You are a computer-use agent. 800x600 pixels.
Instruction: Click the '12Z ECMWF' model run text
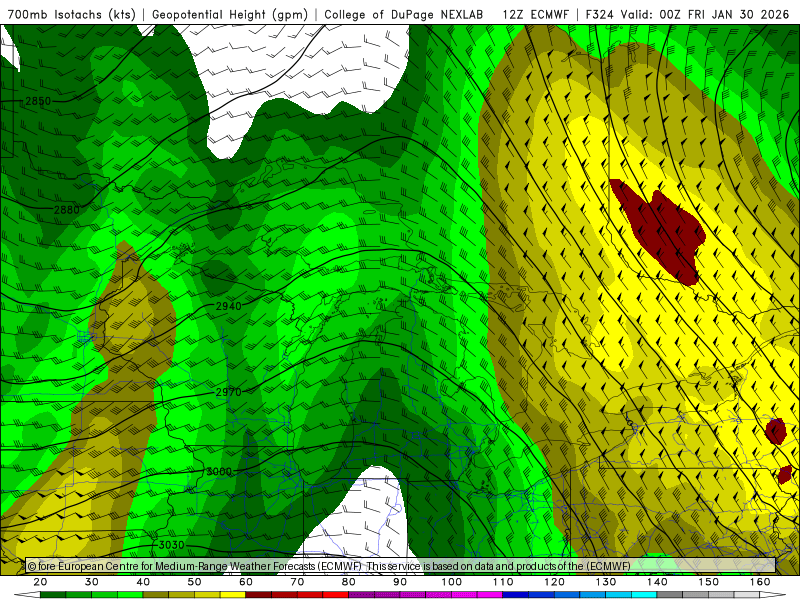(x=535, y=15)
